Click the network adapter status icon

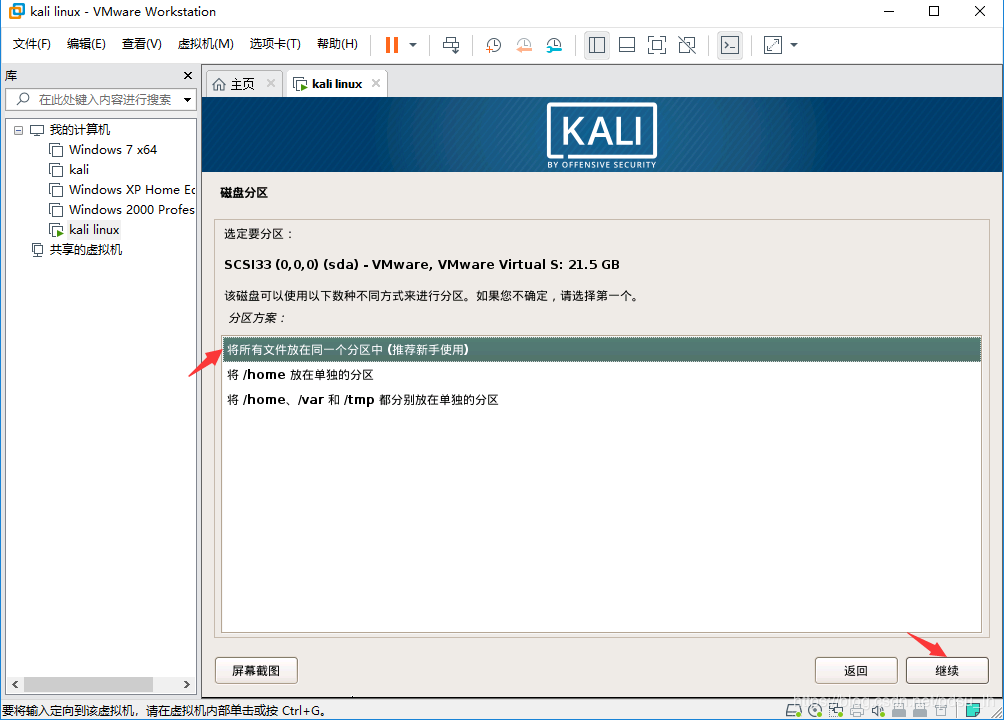[836, 710]
